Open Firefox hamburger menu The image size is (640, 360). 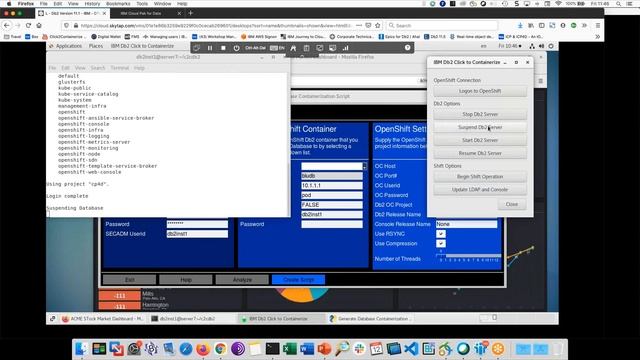click(598, 25)
